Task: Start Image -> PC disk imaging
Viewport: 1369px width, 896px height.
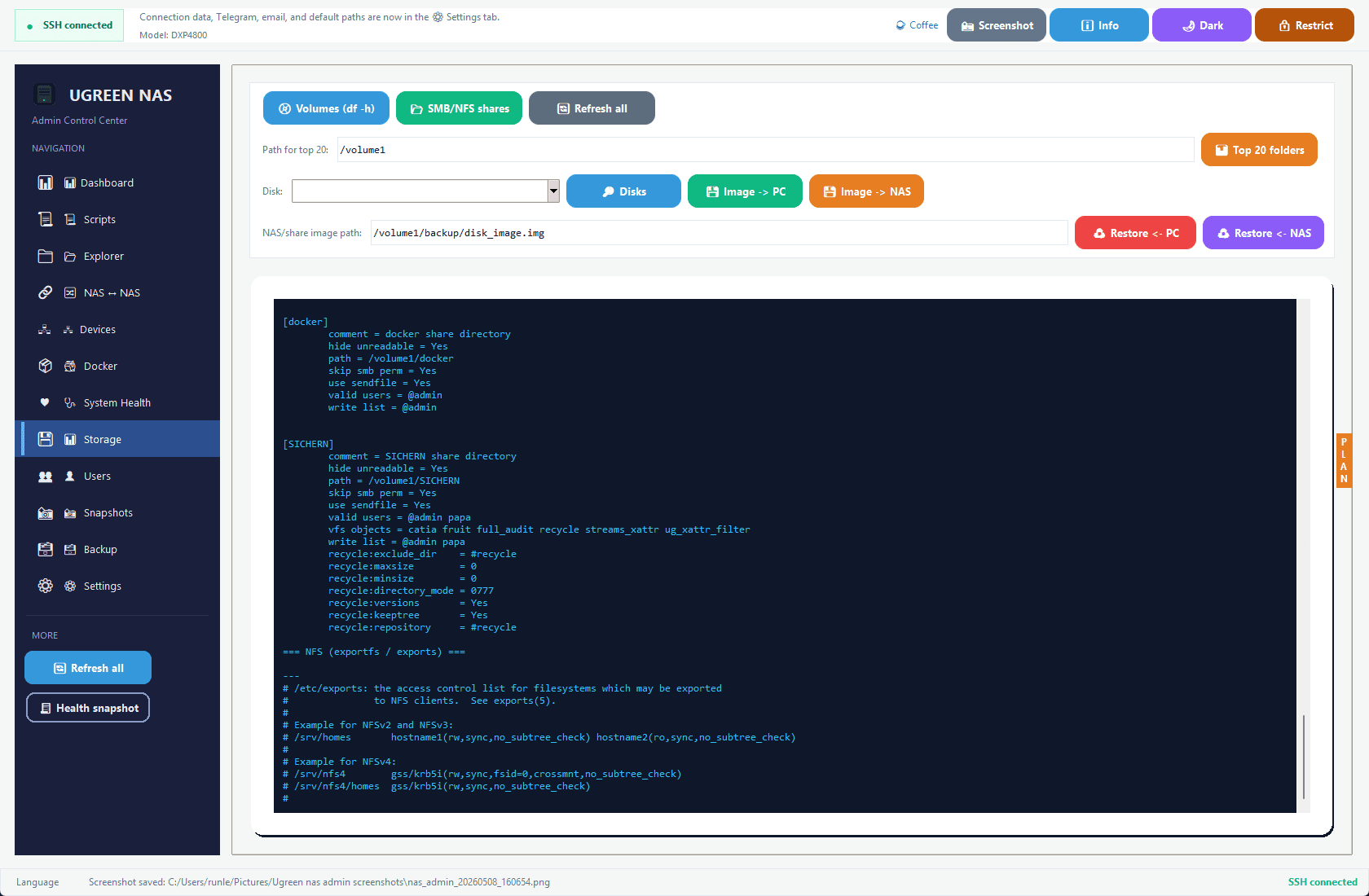Action: 745,191
